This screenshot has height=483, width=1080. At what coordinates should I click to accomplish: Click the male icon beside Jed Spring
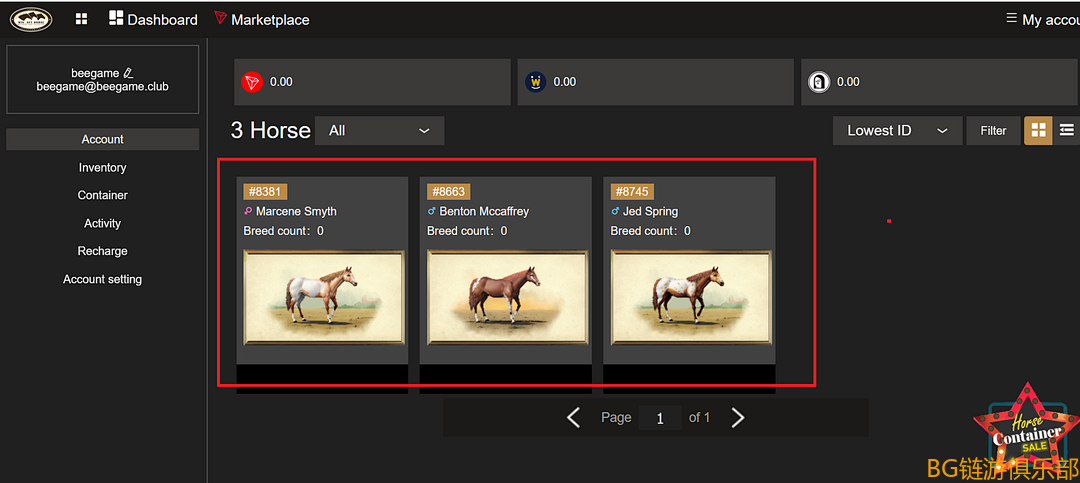(616, 211)
